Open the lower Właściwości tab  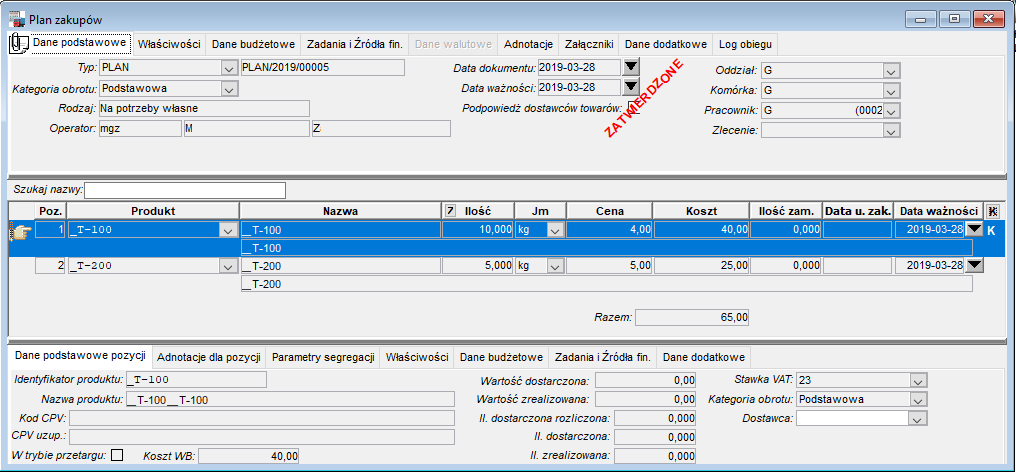click(x=417, y=357)
